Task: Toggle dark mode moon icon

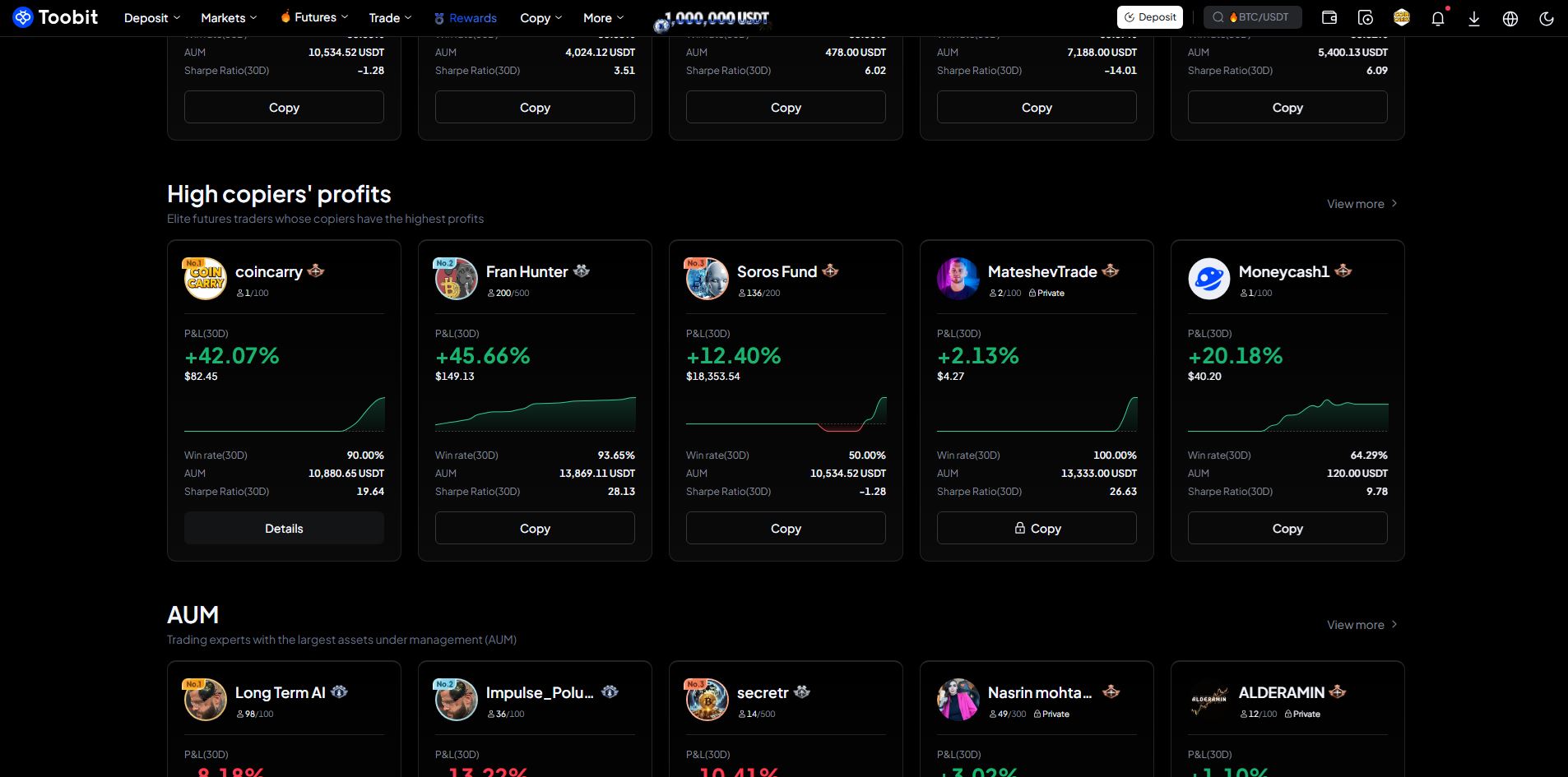Action: pos(1547,18)
